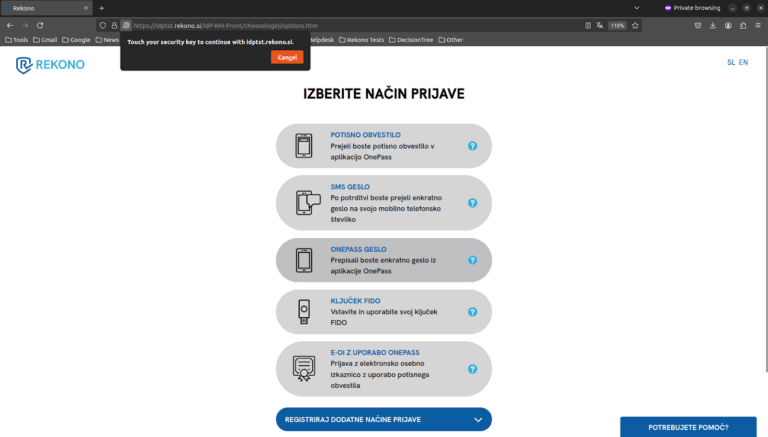Viewport: 768px width, 437px height.
Task: Click the page vertical scrollbar
Action: coord(766,211)
